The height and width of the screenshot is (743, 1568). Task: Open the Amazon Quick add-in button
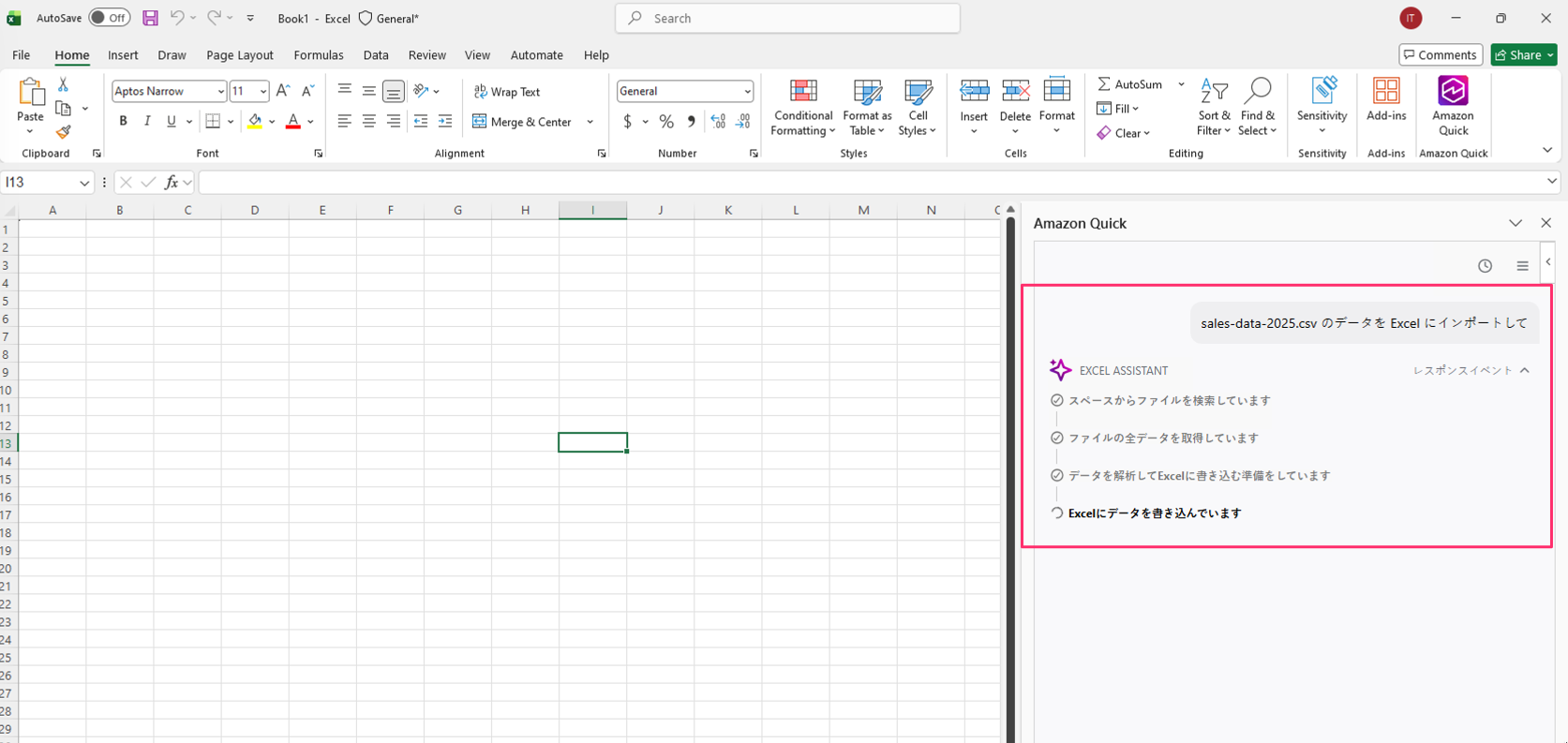pos(1453,107)
